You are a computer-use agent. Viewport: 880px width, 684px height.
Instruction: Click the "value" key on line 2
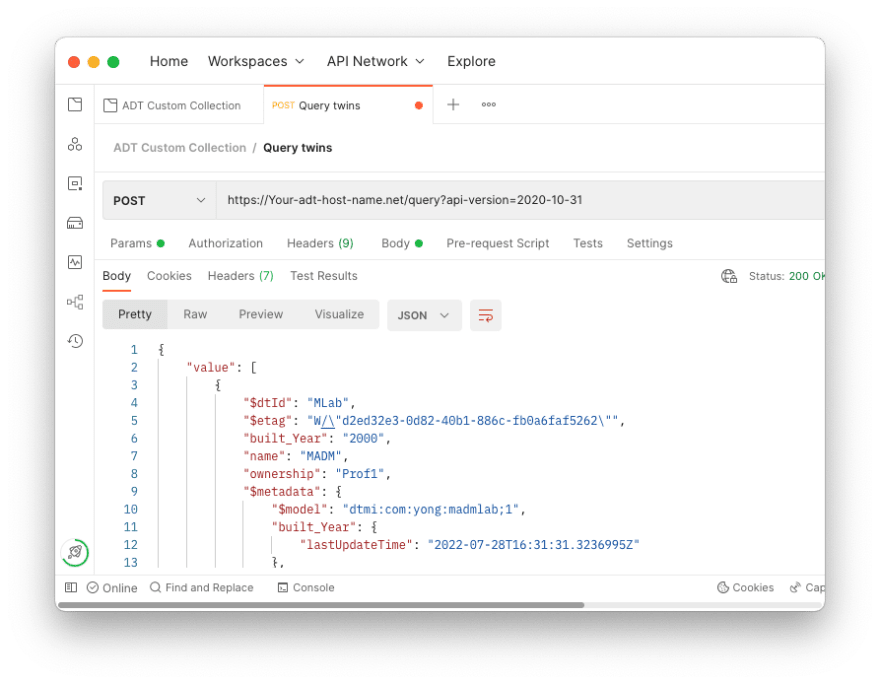(211, 368)
